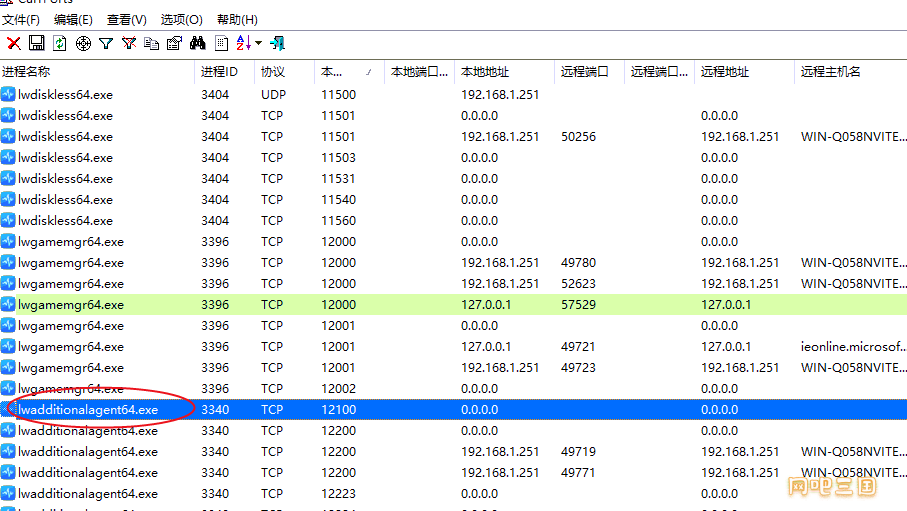Image resolution: width=907 pixels, height=511 pixels.
Task: Click the process icon in the port 12223 row
Action: (8, 494)
